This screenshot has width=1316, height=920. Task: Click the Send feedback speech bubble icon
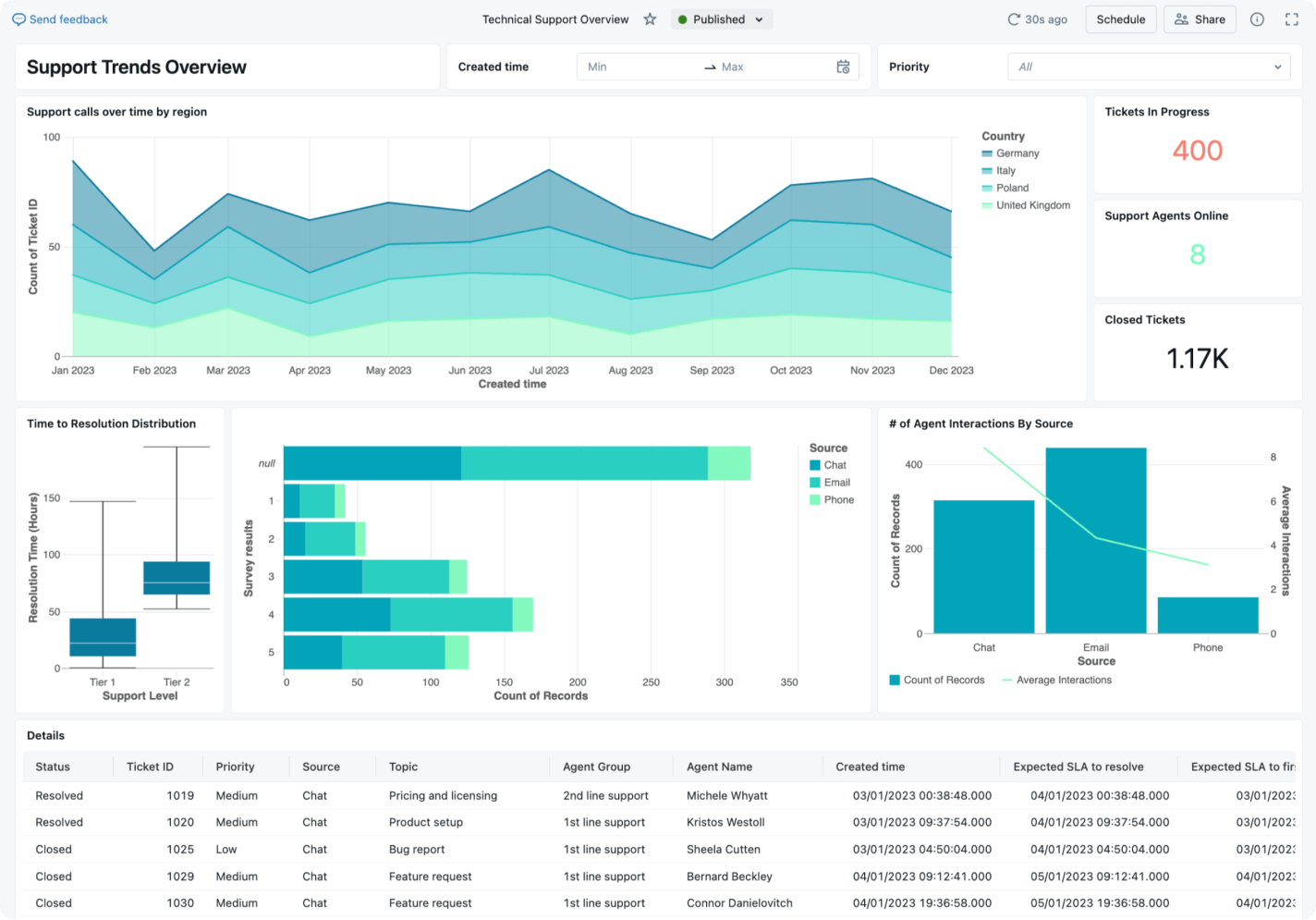pos(18,19)
